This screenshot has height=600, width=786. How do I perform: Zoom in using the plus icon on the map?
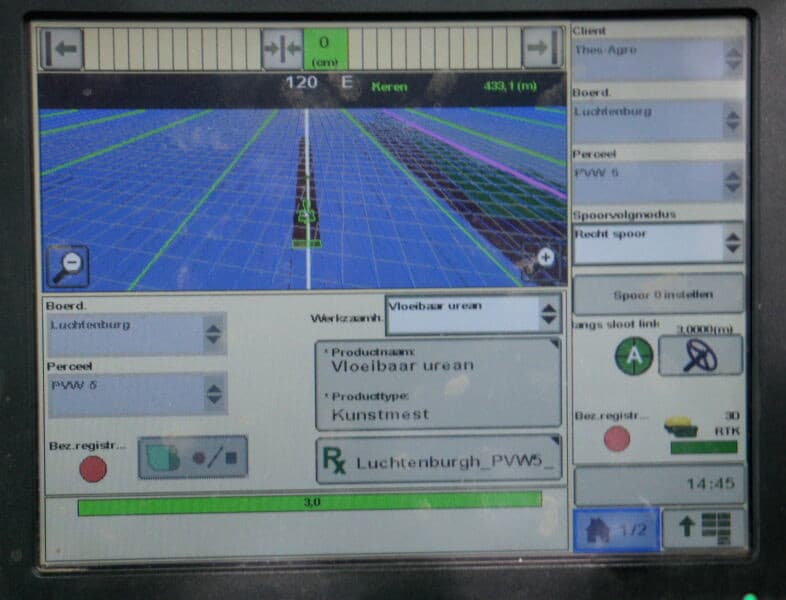pos(545,258)
